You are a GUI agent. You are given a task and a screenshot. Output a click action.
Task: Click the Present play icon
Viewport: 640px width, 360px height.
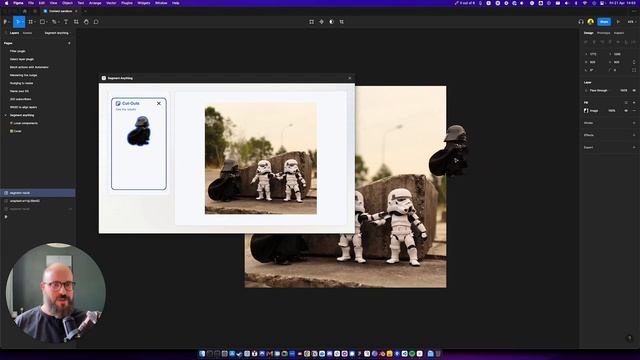(618, 22)
